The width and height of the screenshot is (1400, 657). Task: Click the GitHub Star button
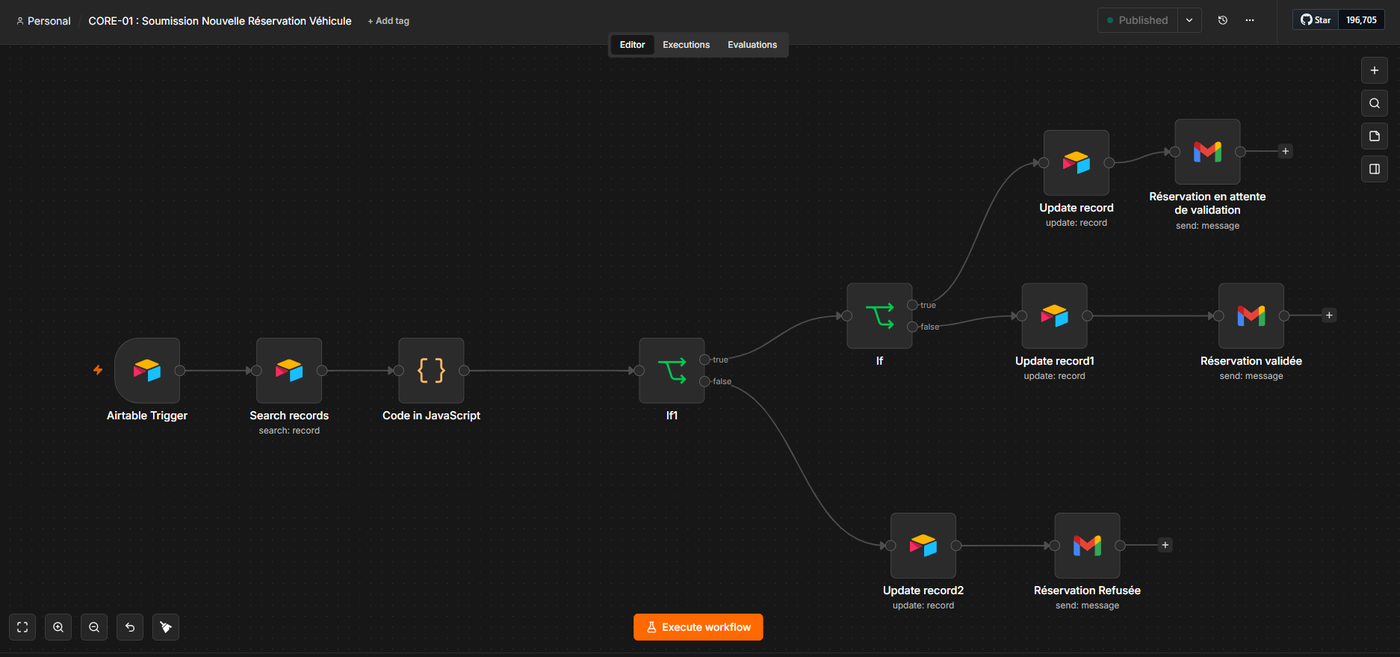click(1315, 20)
